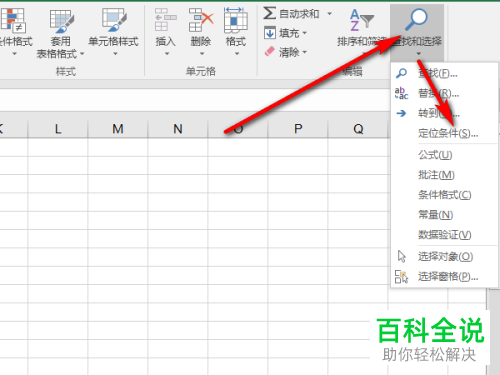Expand the 删除 dropdown arrow
This screenshot has height=375, width=500.
pos(202,54)
